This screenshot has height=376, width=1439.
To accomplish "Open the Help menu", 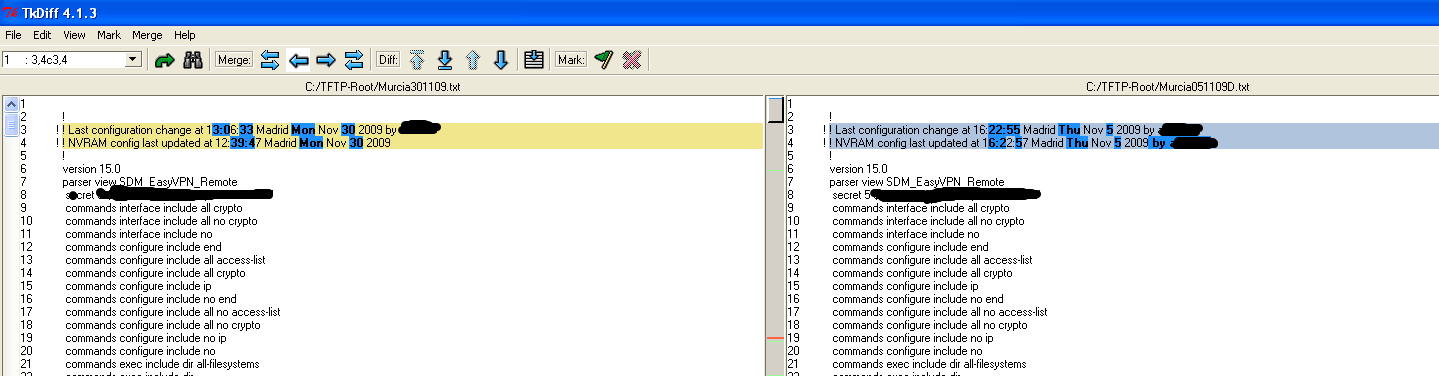I will coord(185,35).
